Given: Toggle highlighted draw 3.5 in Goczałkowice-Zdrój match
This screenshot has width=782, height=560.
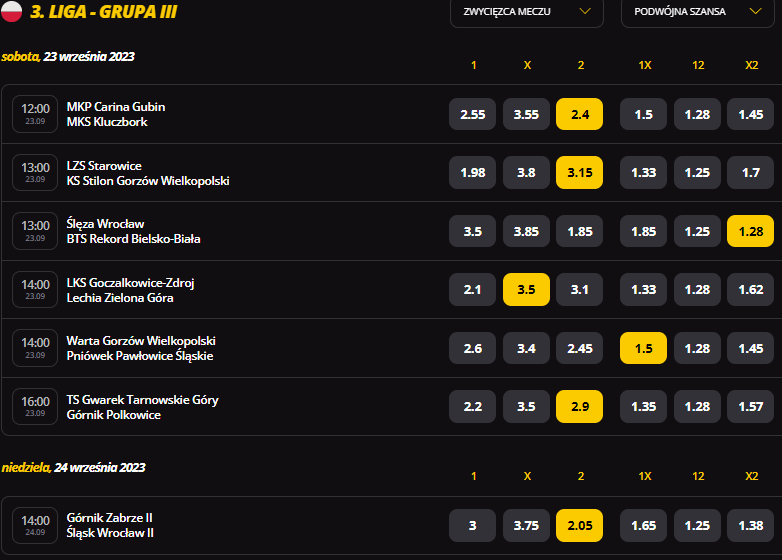Looking at the screenshot, I should click(526, 289).
